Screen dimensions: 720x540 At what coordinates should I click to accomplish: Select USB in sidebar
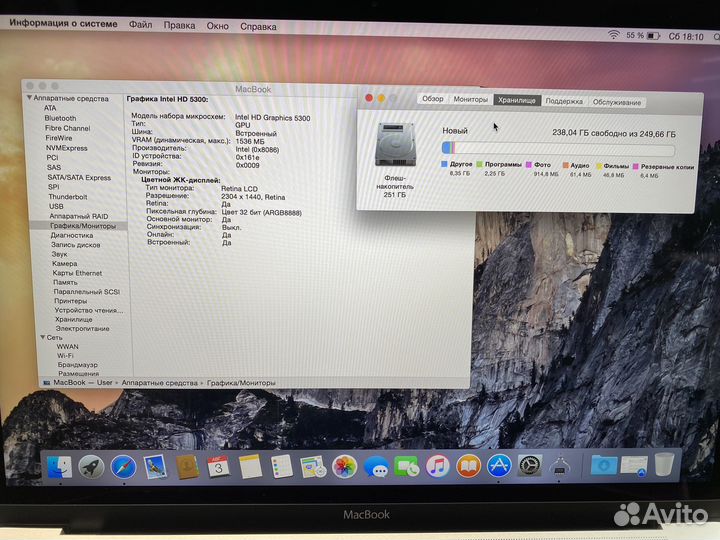(56, 206)
